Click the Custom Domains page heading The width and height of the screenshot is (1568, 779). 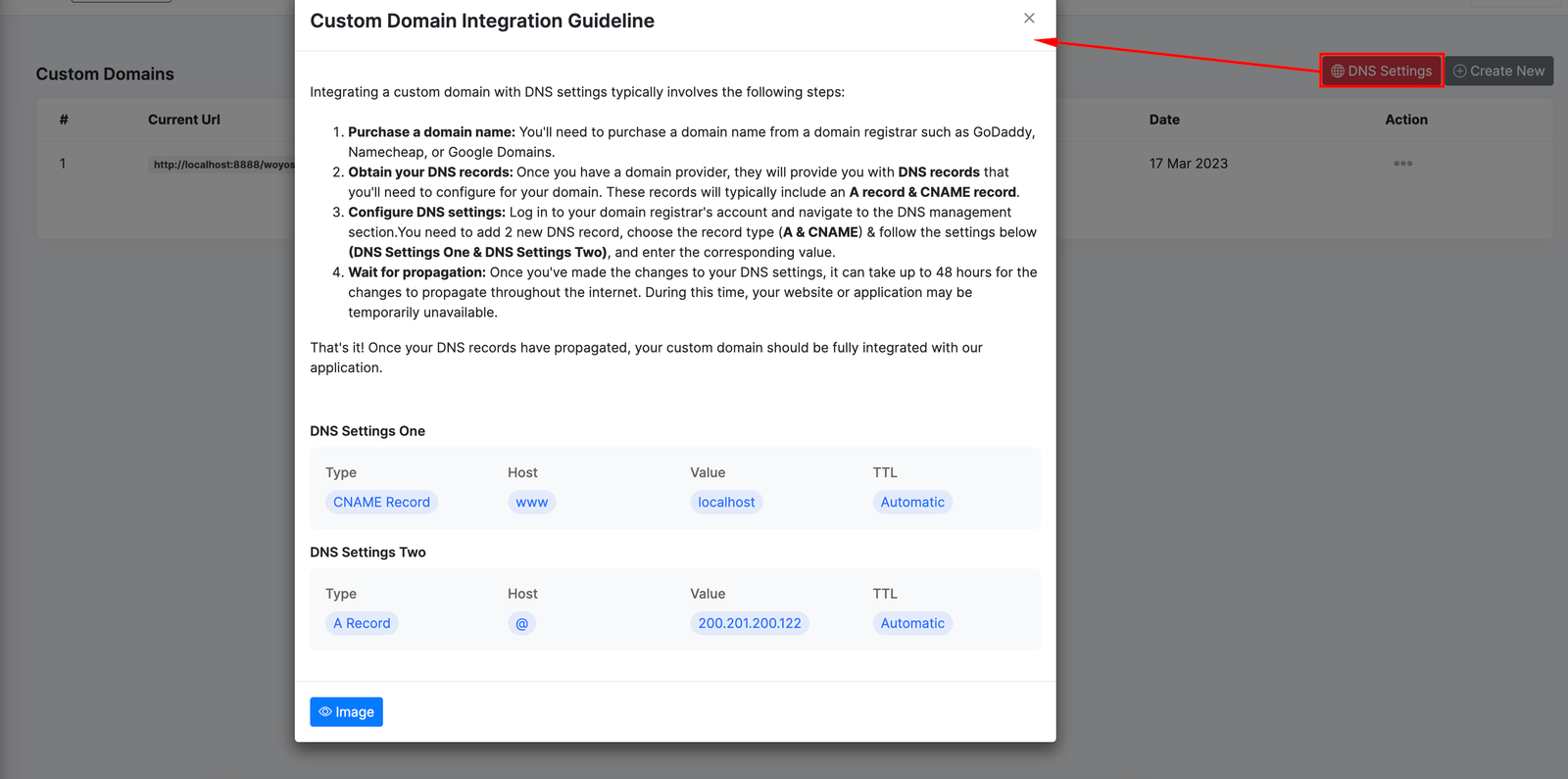click(x=105, y=74)
